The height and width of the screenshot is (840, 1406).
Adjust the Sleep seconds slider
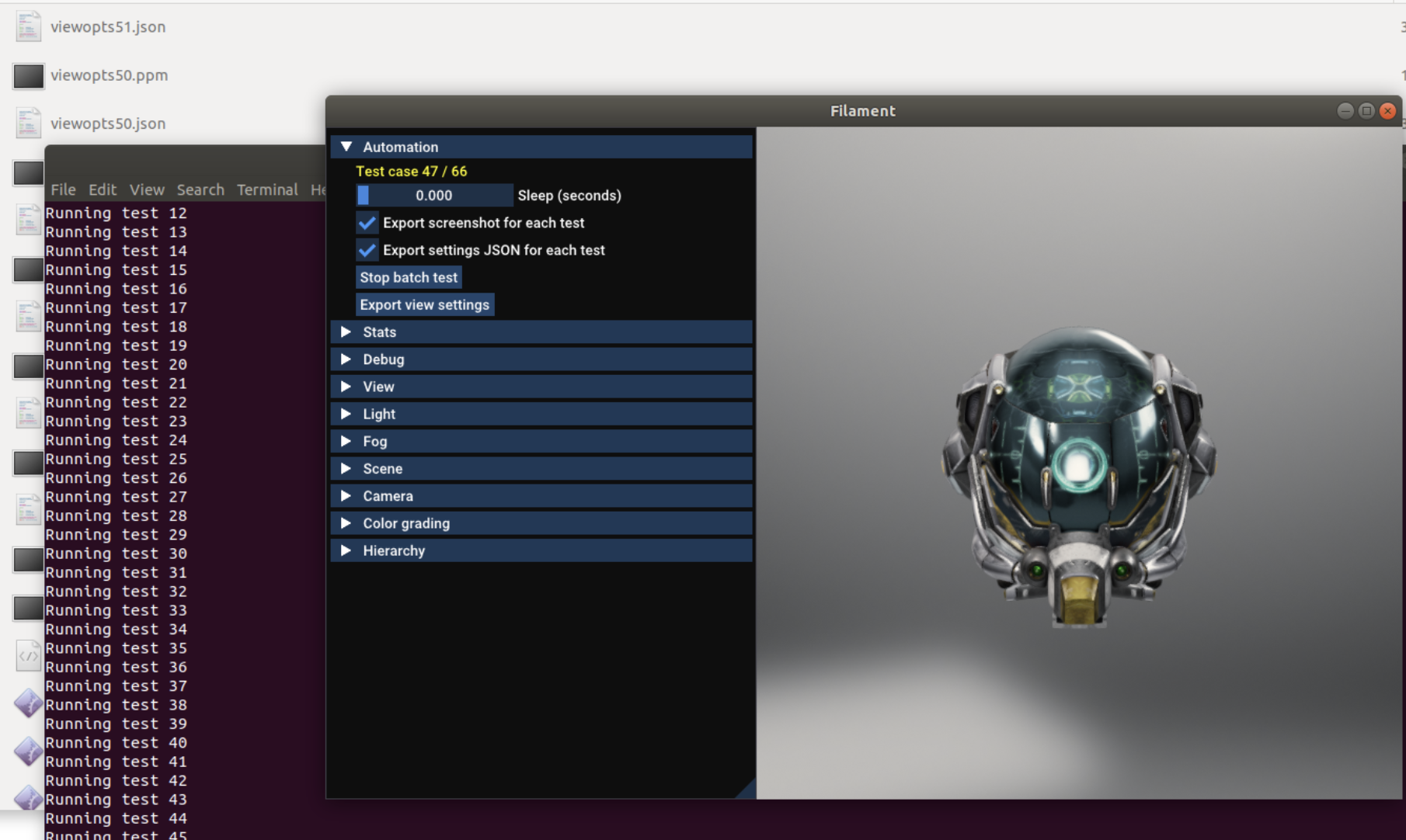point(434,196)
